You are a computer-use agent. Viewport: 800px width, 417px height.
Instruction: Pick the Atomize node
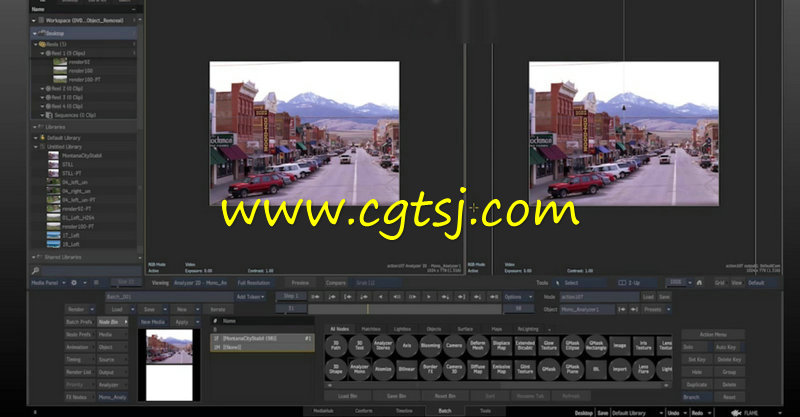point(383,369)
